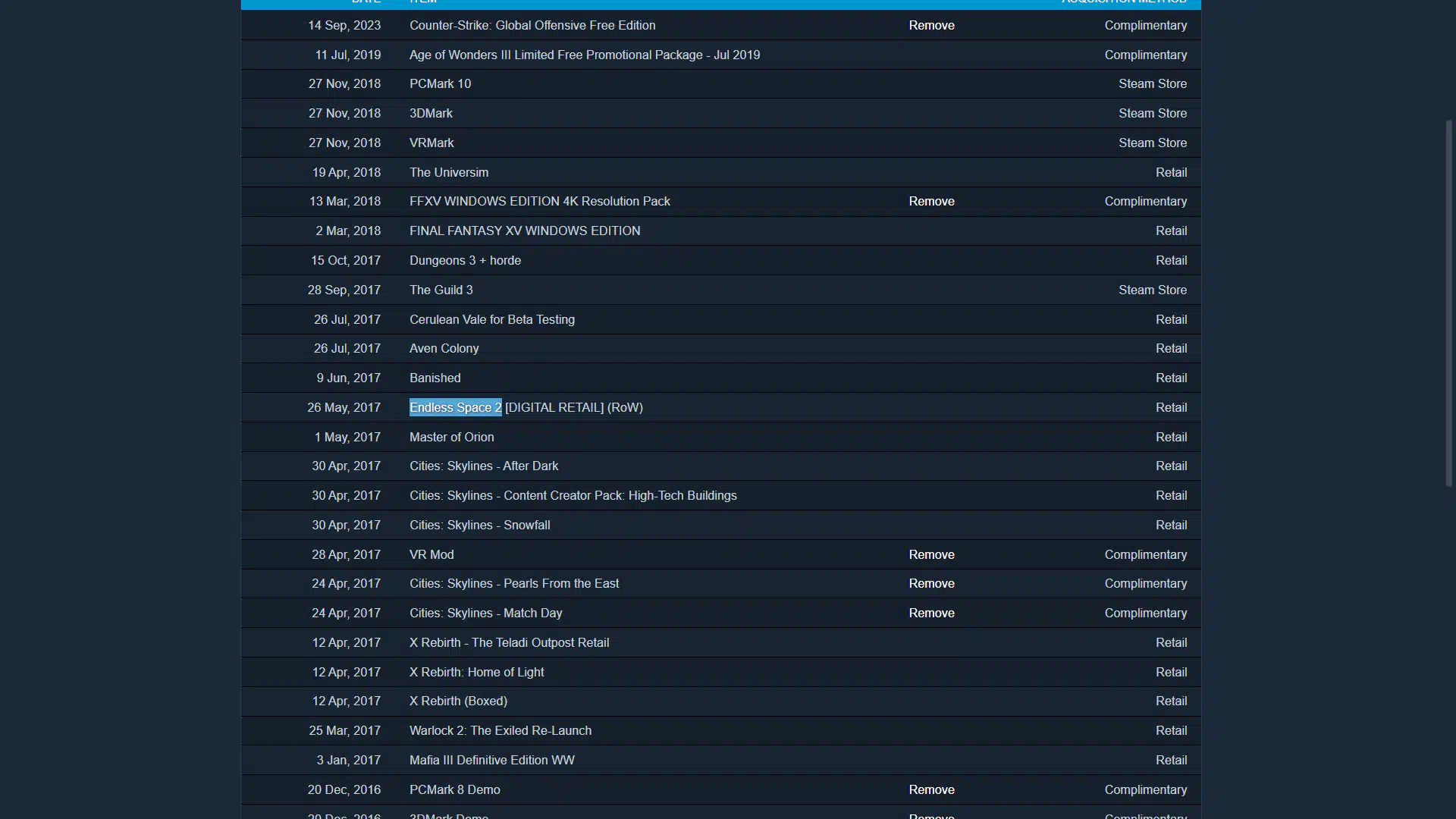
Task: Click the '9 Jun, 2017' date cell
Action: point(348,378)
